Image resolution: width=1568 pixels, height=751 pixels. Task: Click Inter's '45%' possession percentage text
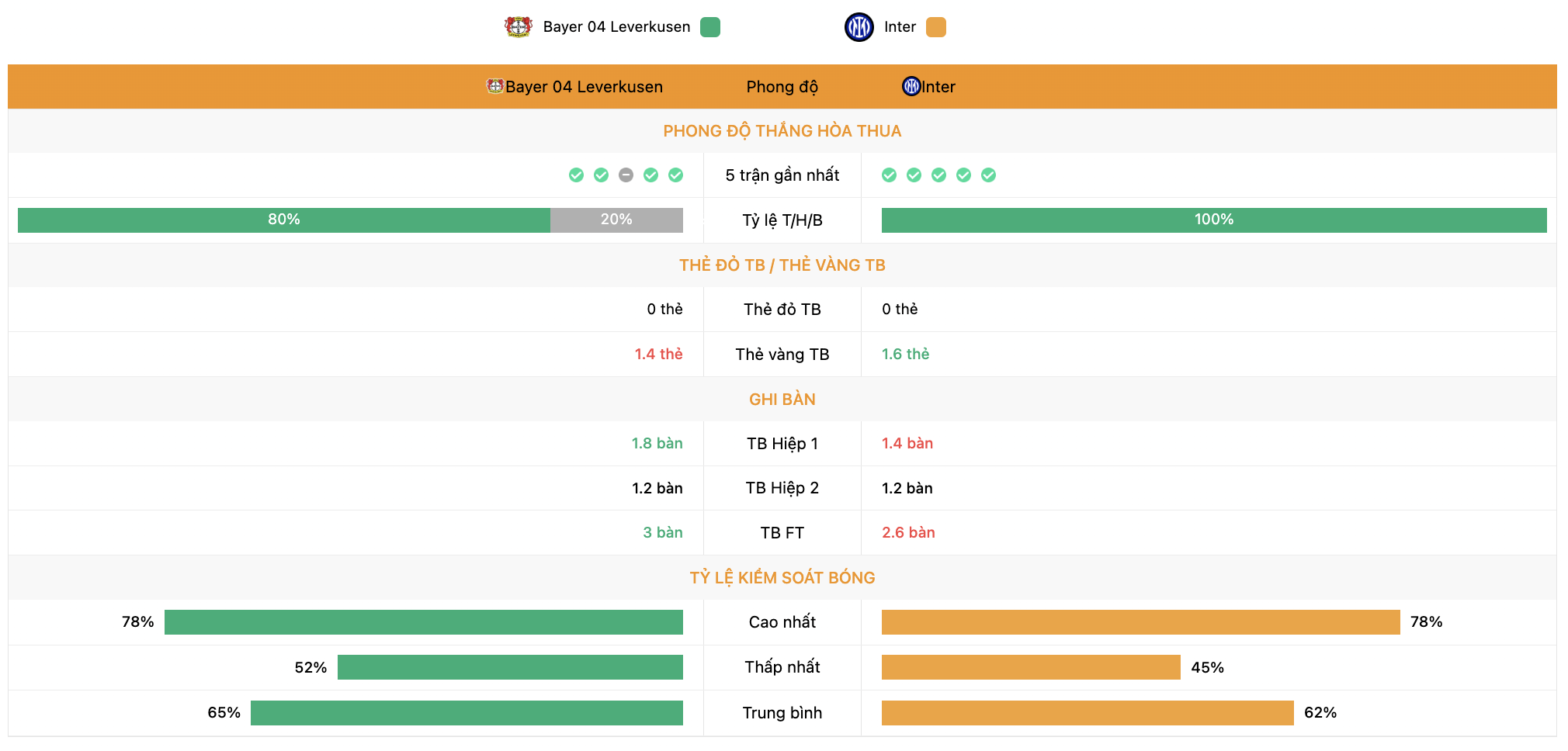(1207, 668)
